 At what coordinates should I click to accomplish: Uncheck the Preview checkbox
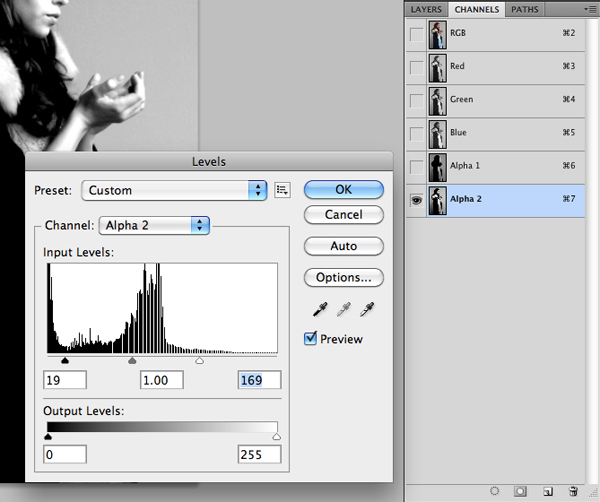click(x=311, y=339)
